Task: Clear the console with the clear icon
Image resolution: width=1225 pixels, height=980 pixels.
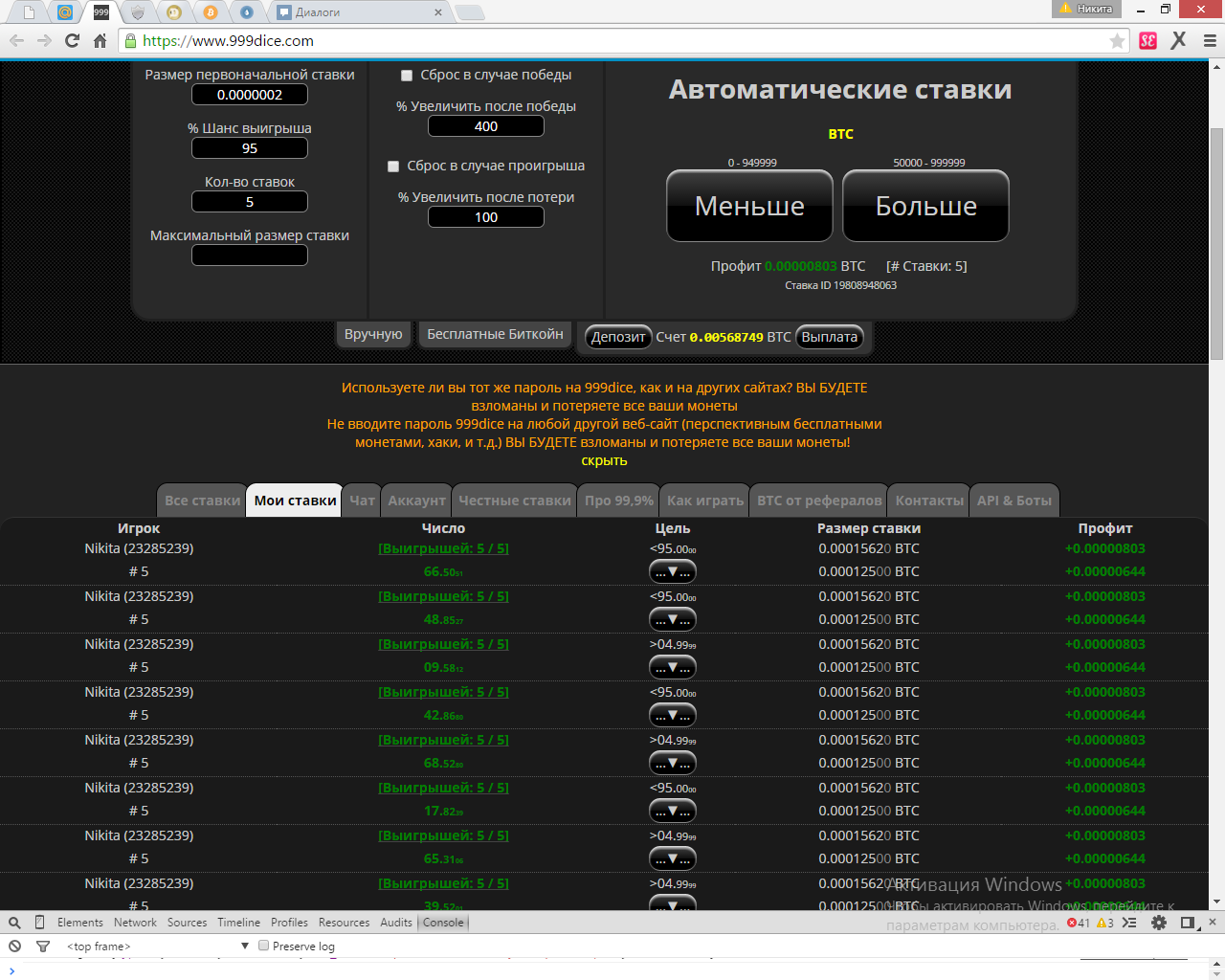Action: coord(14,946)
